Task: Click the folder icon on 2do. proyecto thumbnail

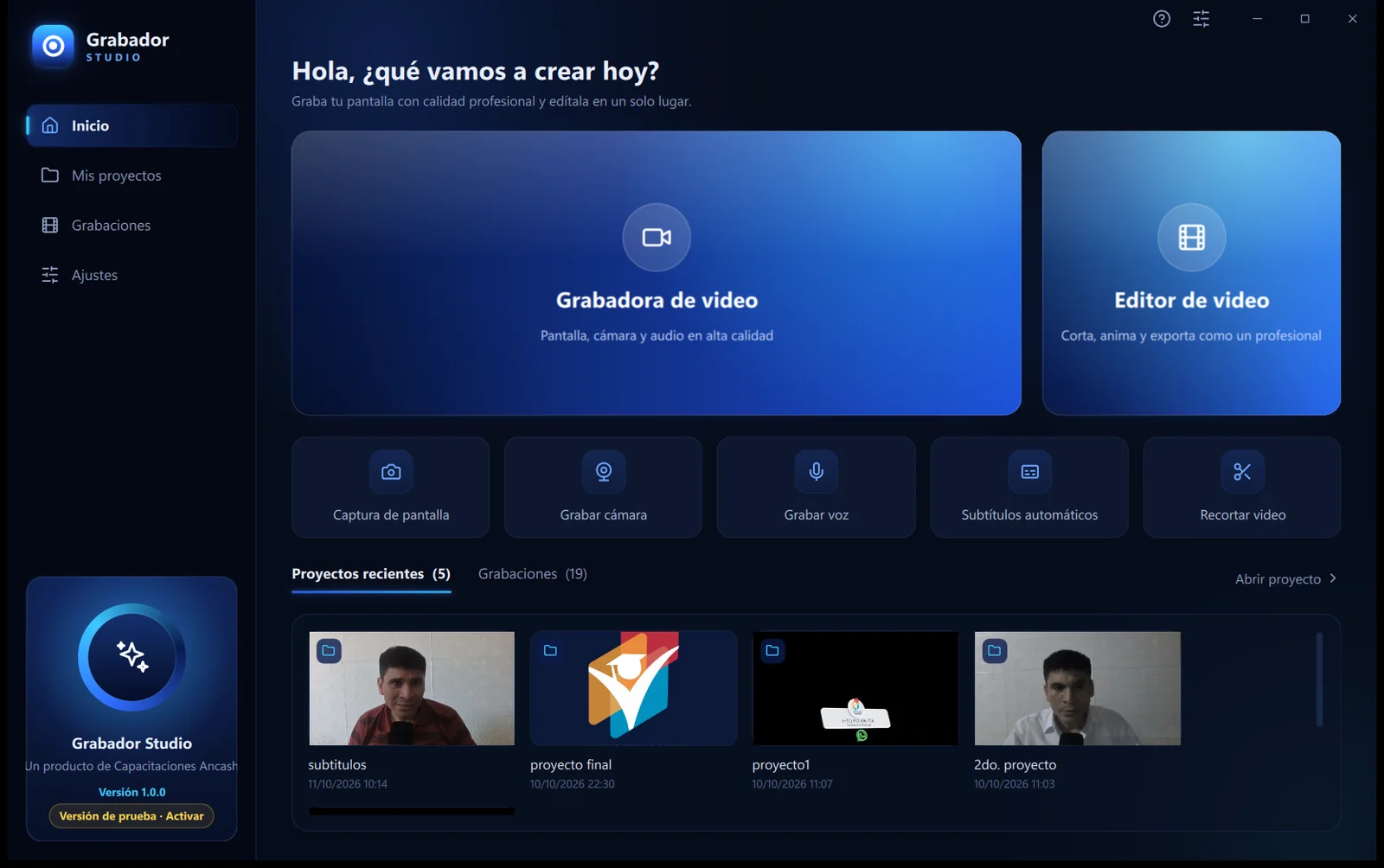Action: click(x=995, y=651)
